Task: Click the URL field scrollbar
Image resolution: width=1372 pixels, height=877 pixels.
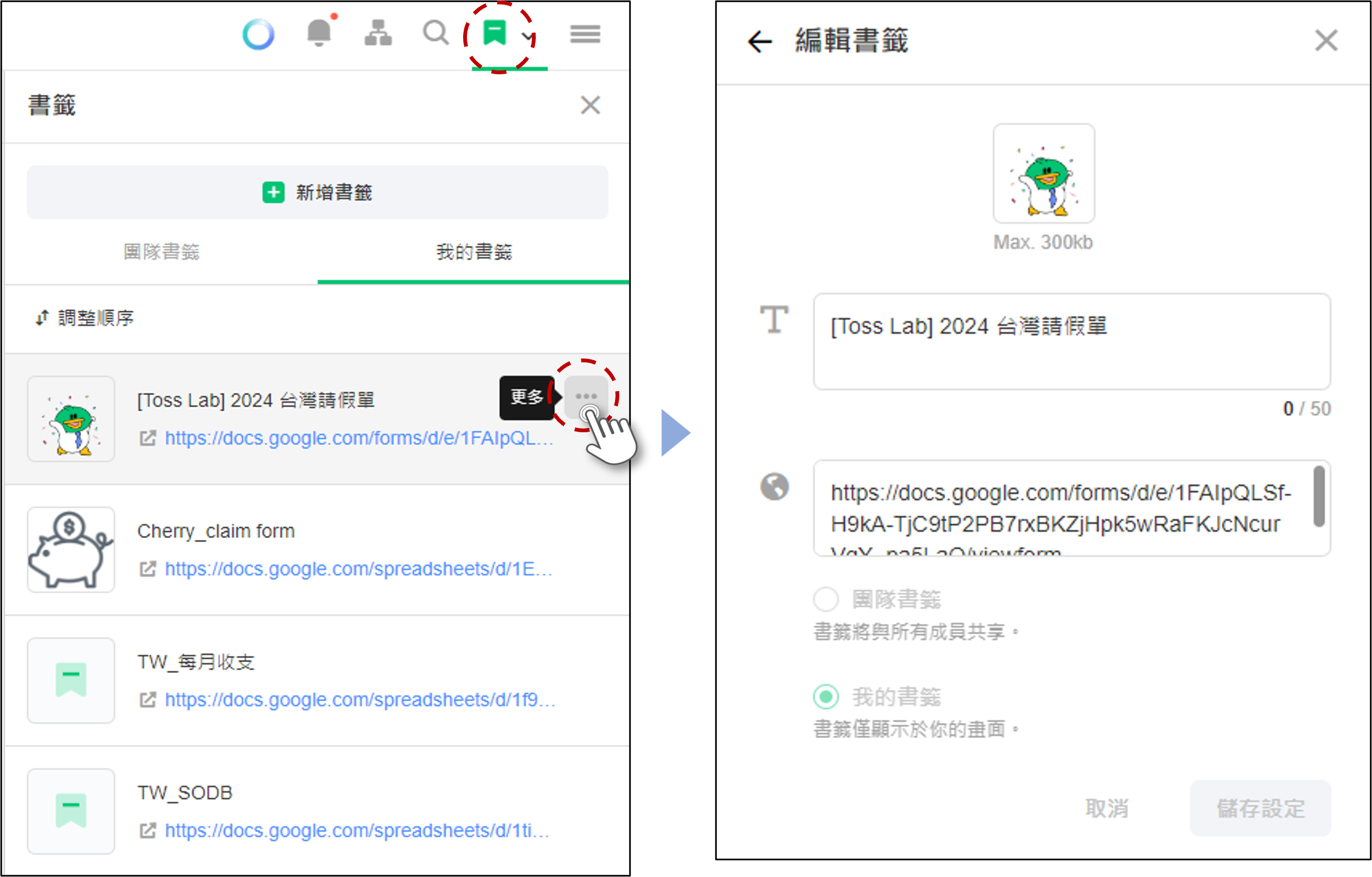Action: point(1318,496)
